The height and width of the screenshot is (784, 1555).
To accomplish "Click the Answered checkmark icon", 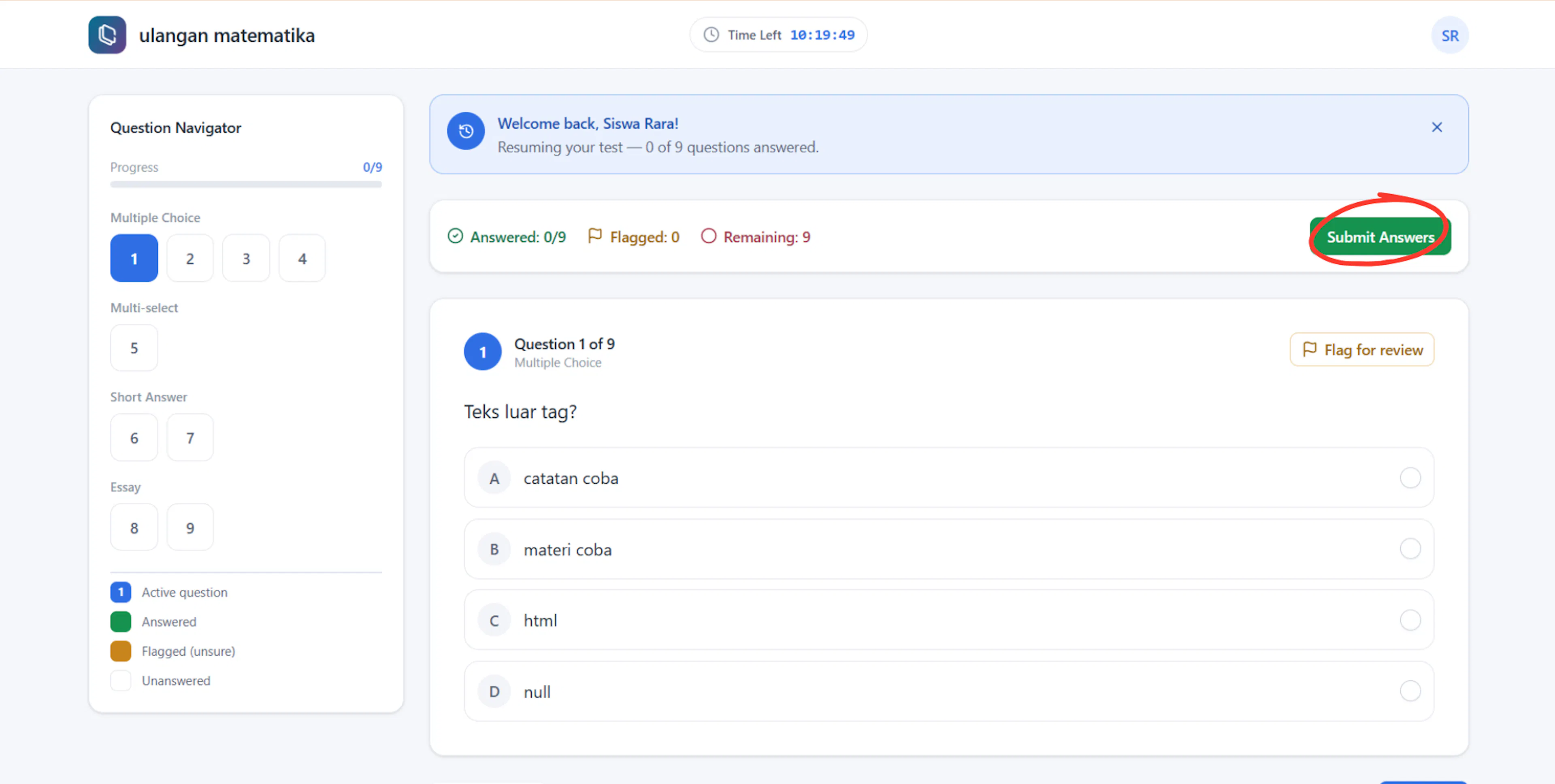I will pos(455,236).
